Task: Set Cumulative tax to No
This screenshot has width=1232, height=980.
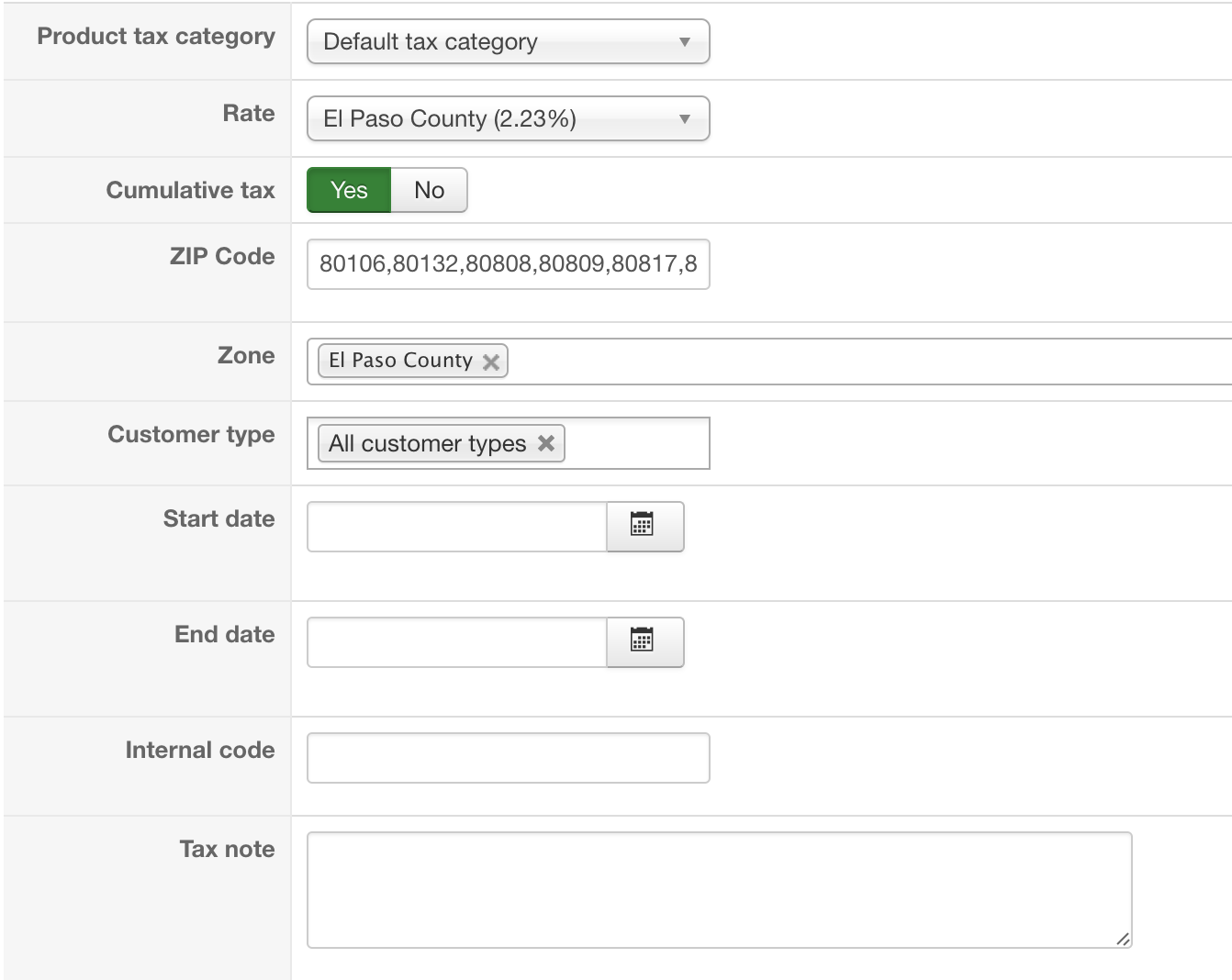Action: tap(429, 190)
